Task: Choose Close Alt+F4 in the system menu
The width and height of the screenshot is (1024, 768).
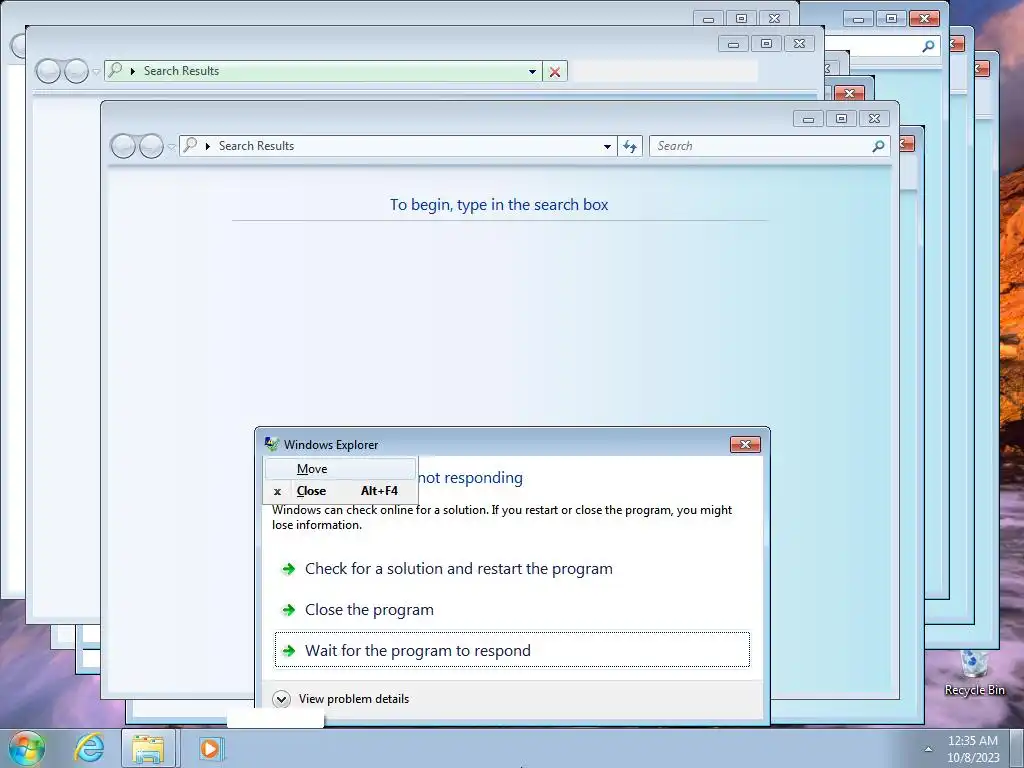Action: (340, 491)
